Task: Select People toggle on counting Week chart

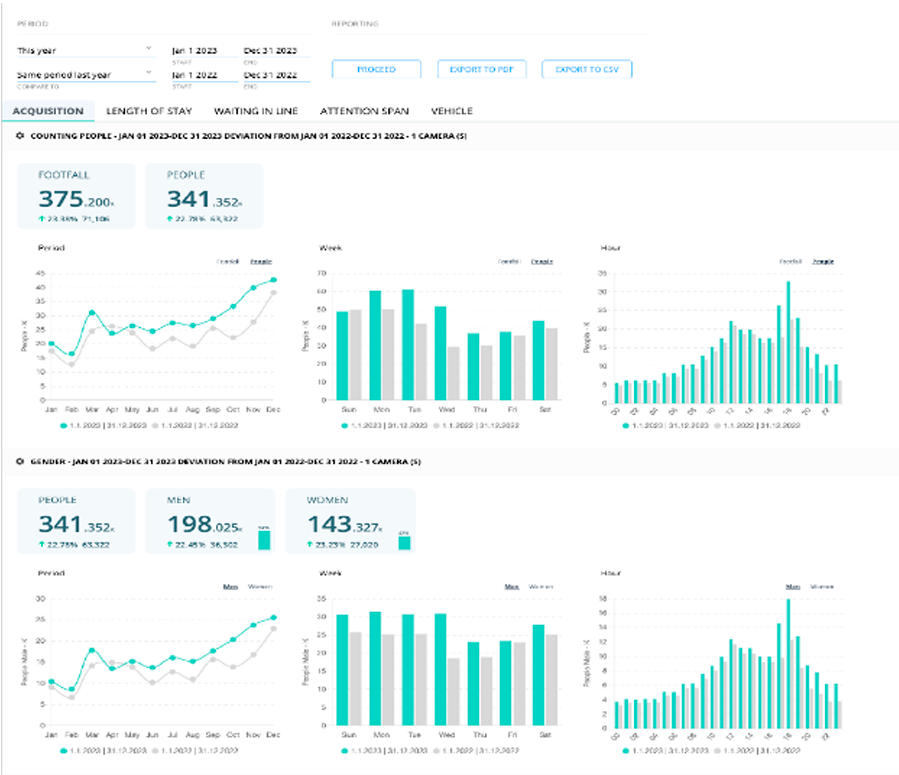Action: [542, 261]
